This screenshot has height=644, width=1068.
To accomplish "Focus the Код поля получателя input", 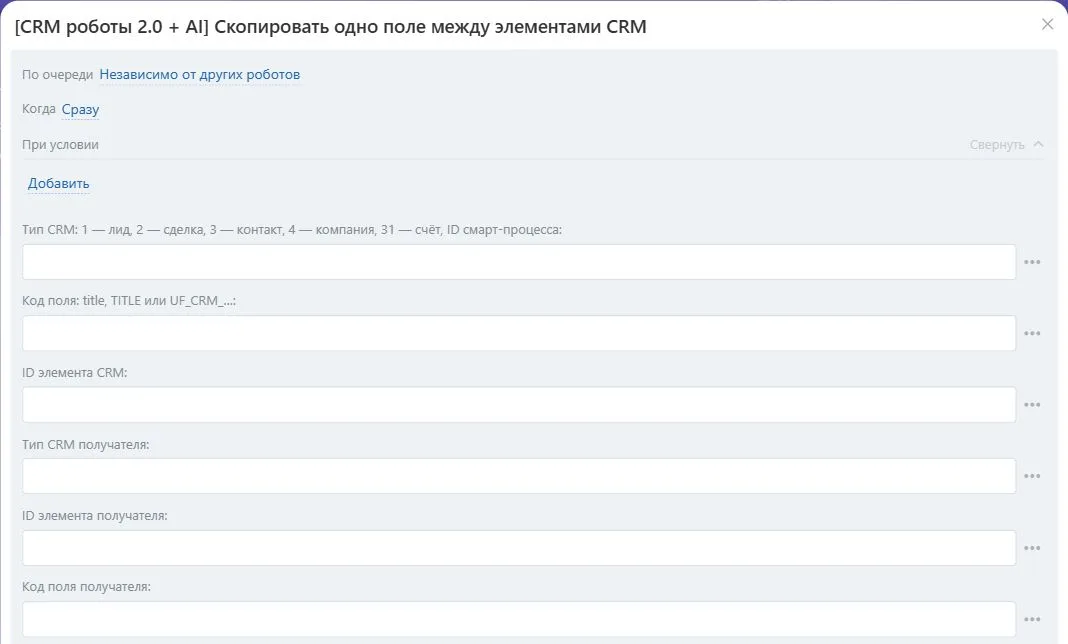I will click(519, 619).
